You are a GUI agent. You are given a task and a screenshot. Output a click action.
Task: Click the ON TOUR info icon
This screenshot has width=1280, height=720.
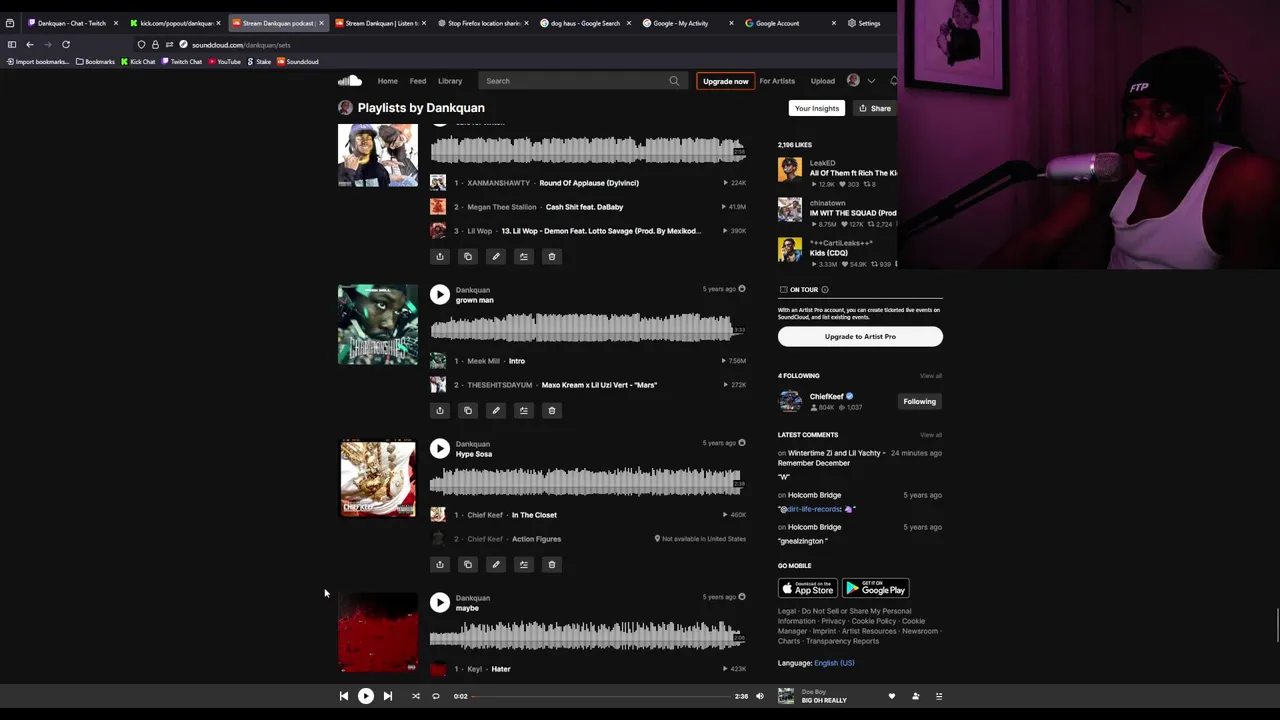click(825, 290)
